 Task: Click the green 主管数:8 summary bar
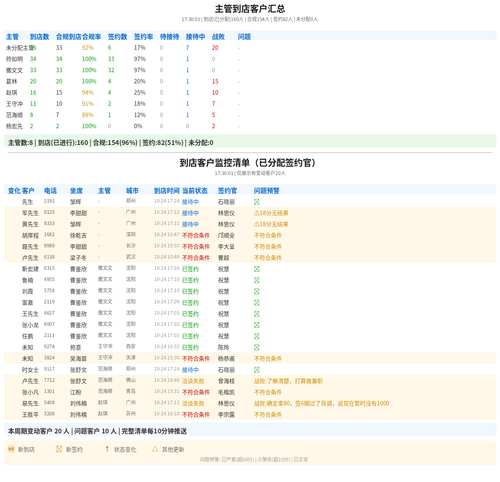pyautogui.click(x=250, y=141)
